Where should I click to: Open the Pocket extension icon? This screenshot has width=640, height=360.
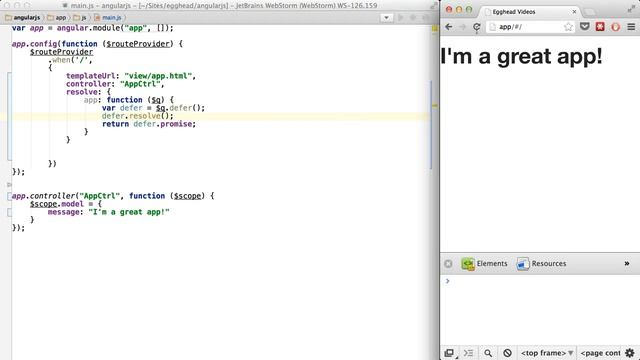[584, 27]
